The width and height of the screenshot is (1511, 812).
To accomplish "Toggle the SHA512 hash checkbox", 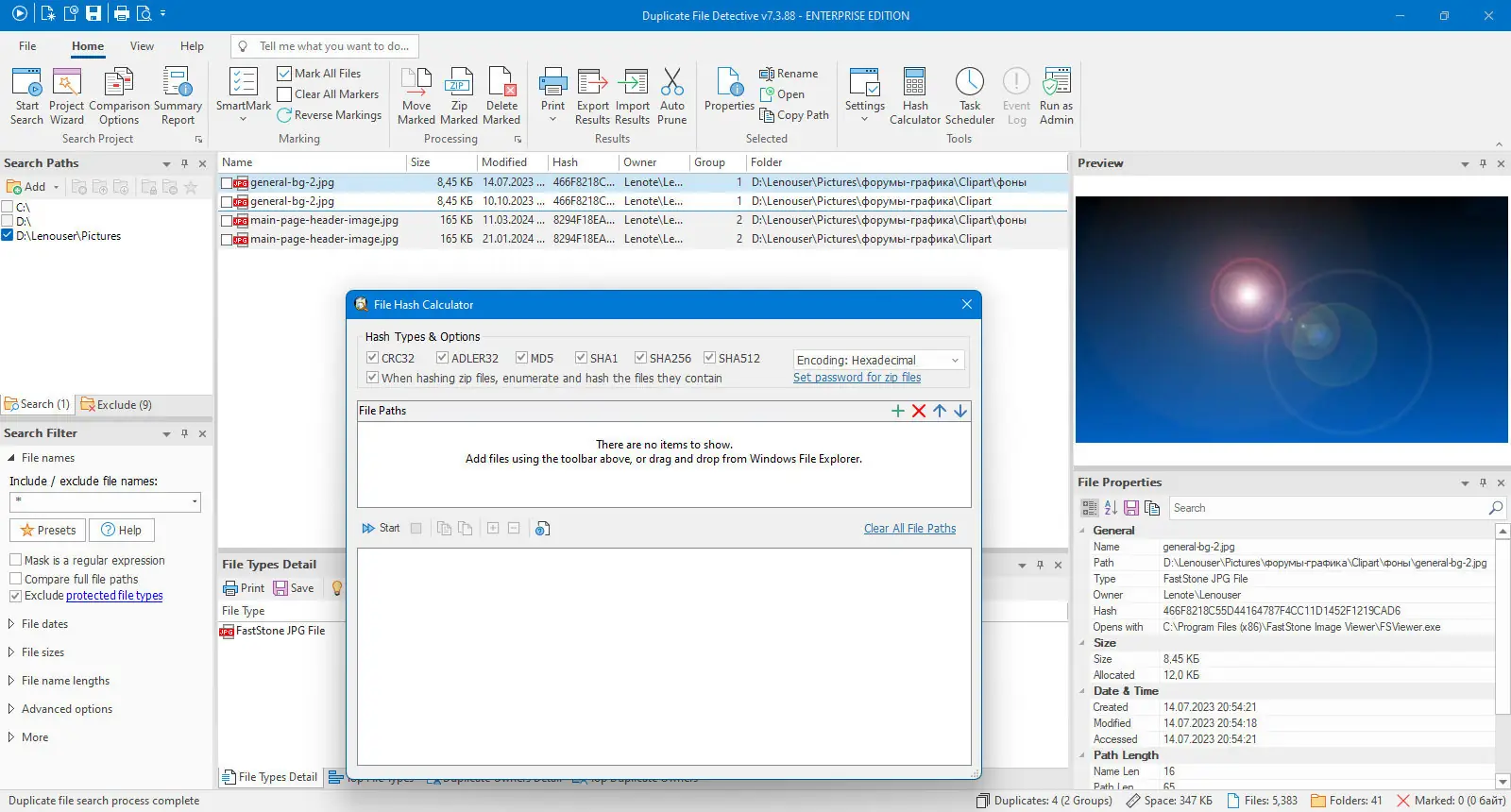I will click(709, 358).
